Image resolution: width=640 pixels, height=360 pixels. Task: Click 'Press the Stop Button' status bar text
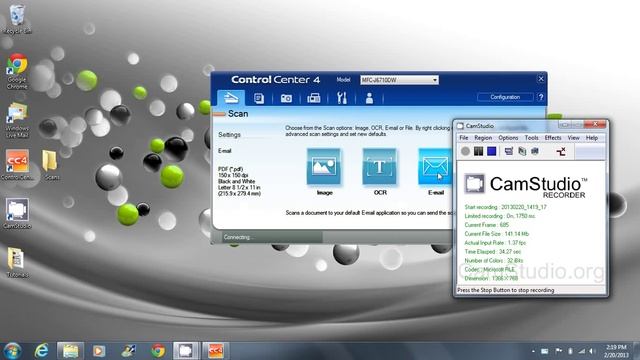coord(506,290)
